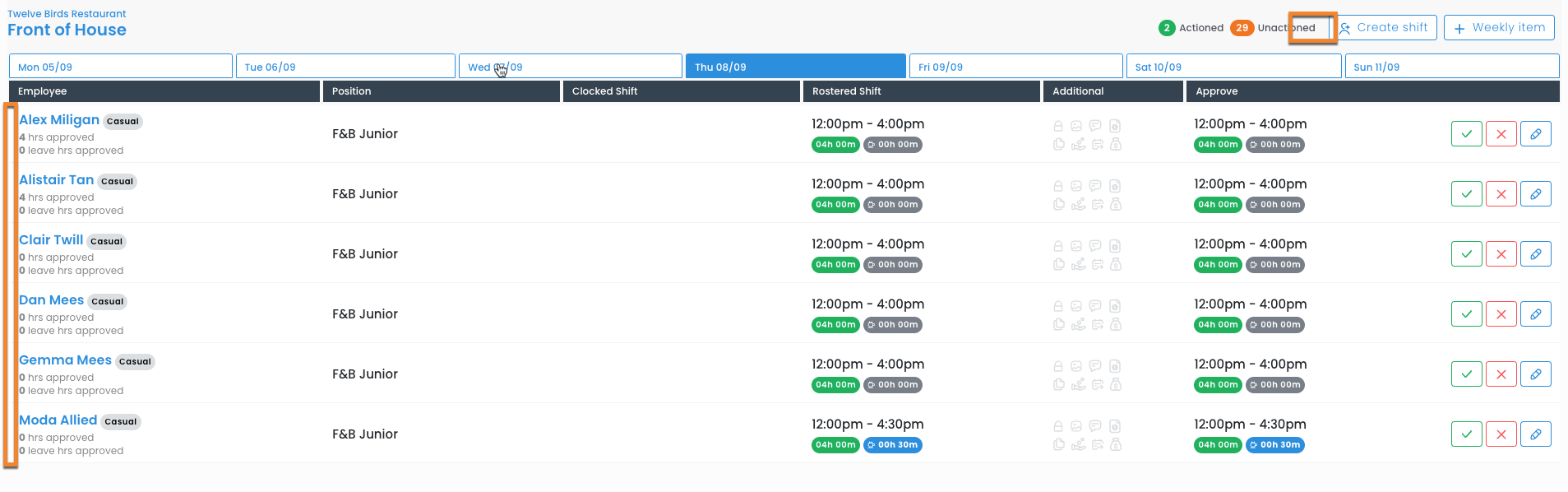The image size is (1568, 492).
Task: Open the Sat 10/09 tab
Action: [1233, 67]
